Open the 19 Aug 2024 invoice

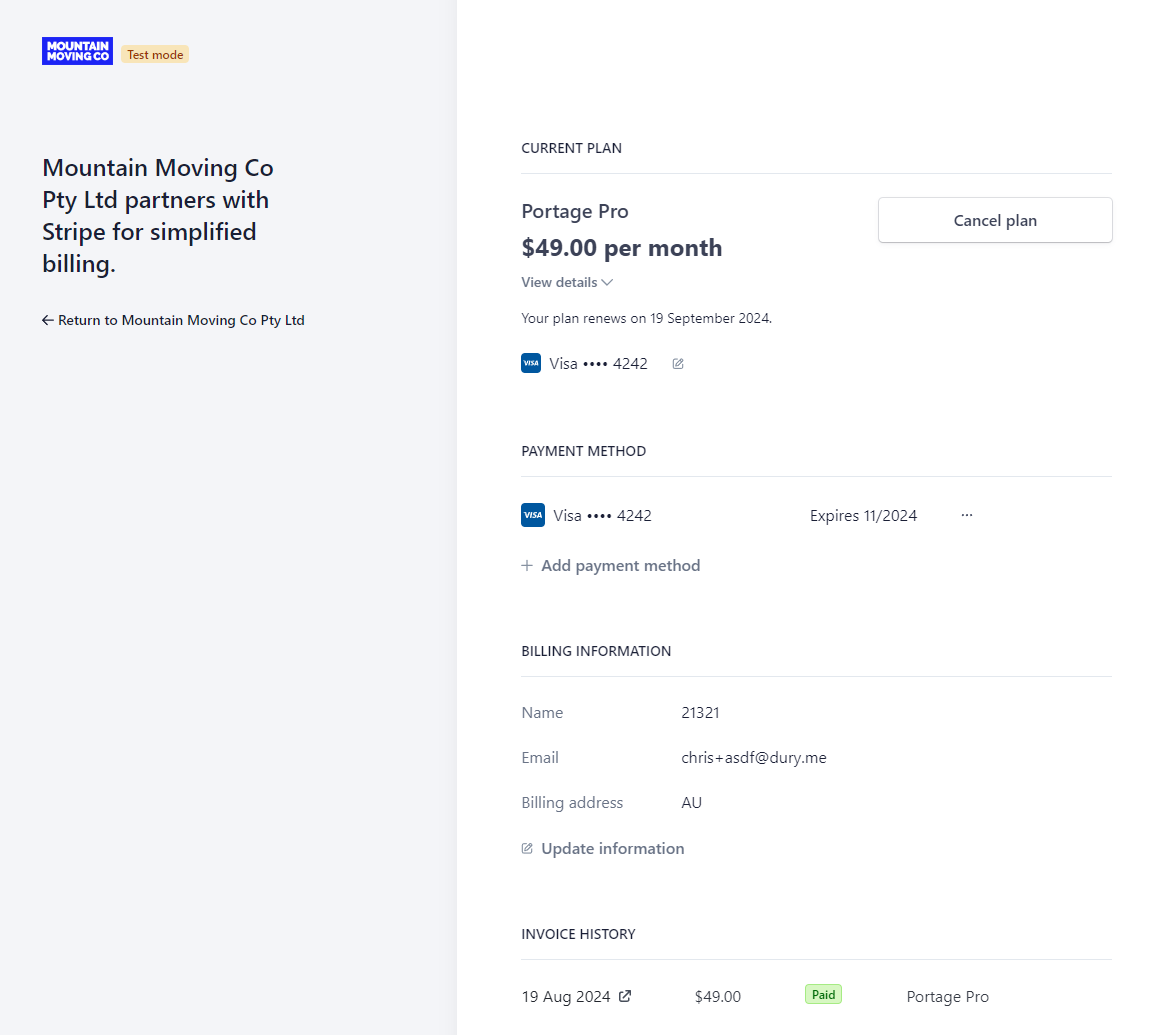pos(567,996)
